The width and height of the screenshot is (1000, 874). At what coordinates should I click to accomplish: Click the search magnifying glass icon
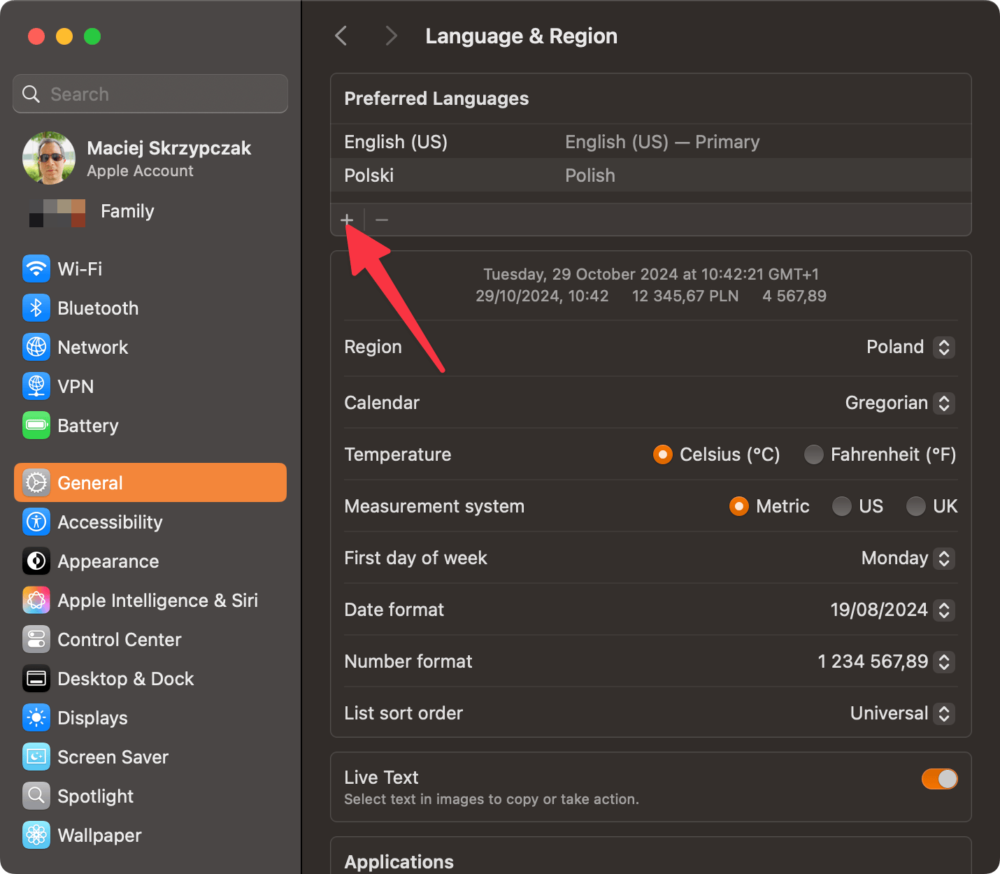(31, 94)
